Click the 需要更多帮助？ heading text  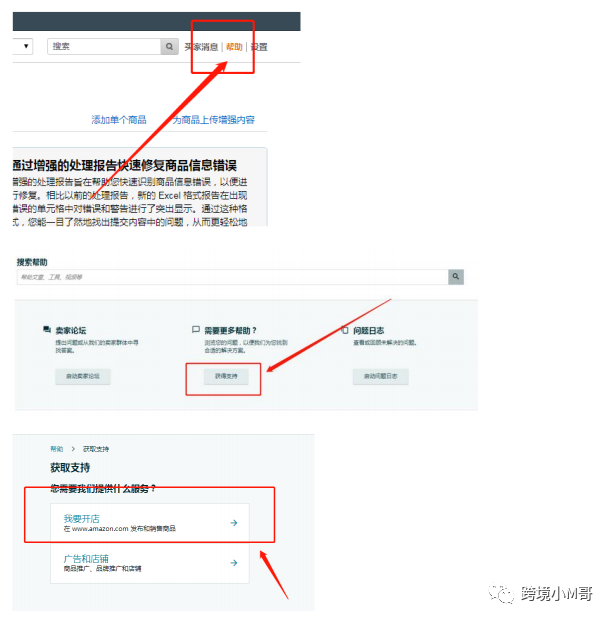click(231, 330)
